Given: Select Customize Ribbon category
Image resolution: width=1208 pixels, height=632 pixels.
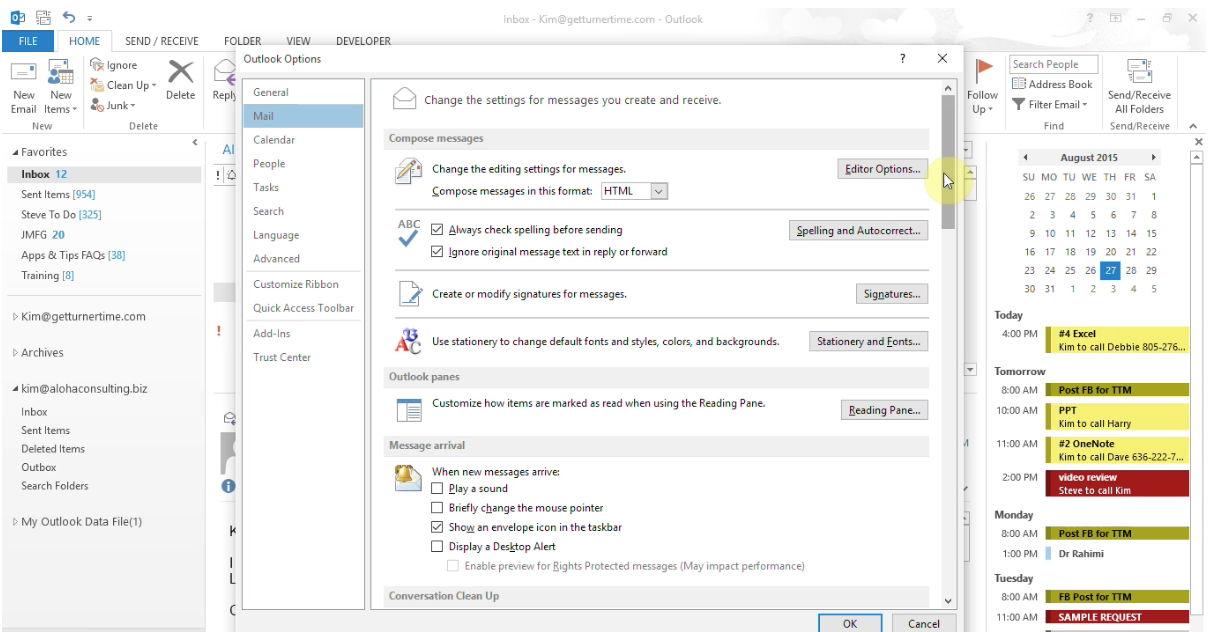Looking at the screenshot, I should 303,284.
